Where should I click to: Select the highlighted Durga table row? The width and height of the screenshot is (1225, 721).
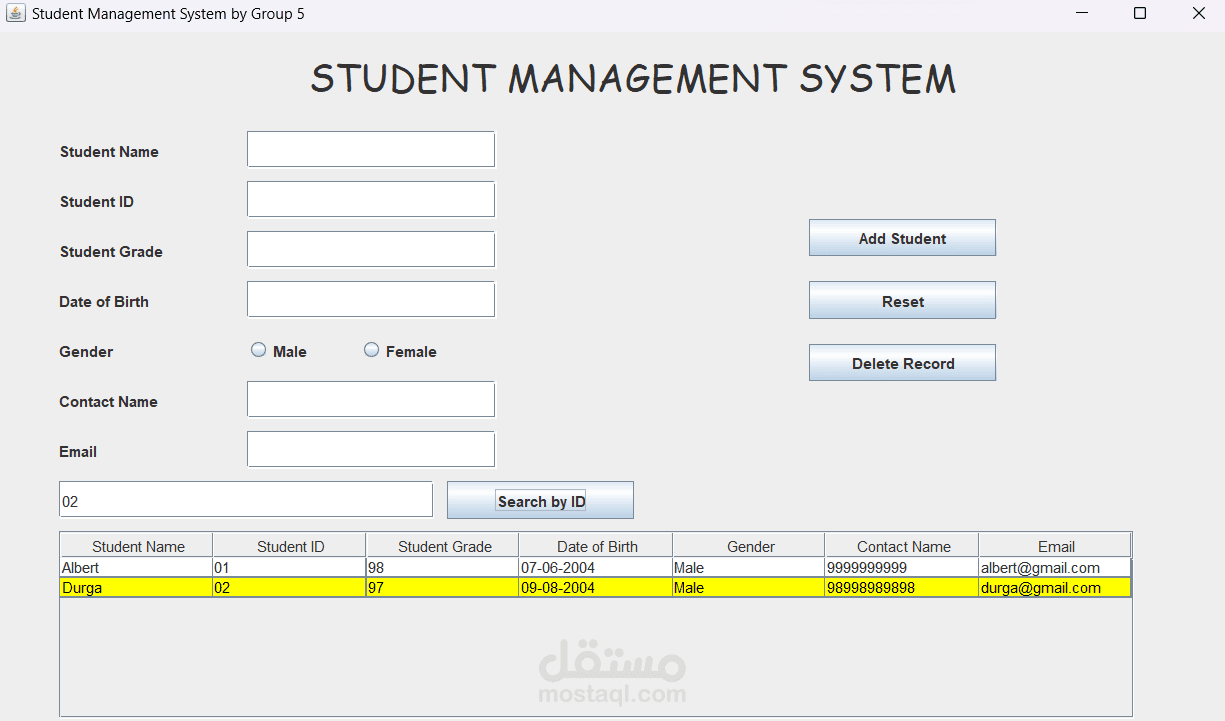point(400,587)
